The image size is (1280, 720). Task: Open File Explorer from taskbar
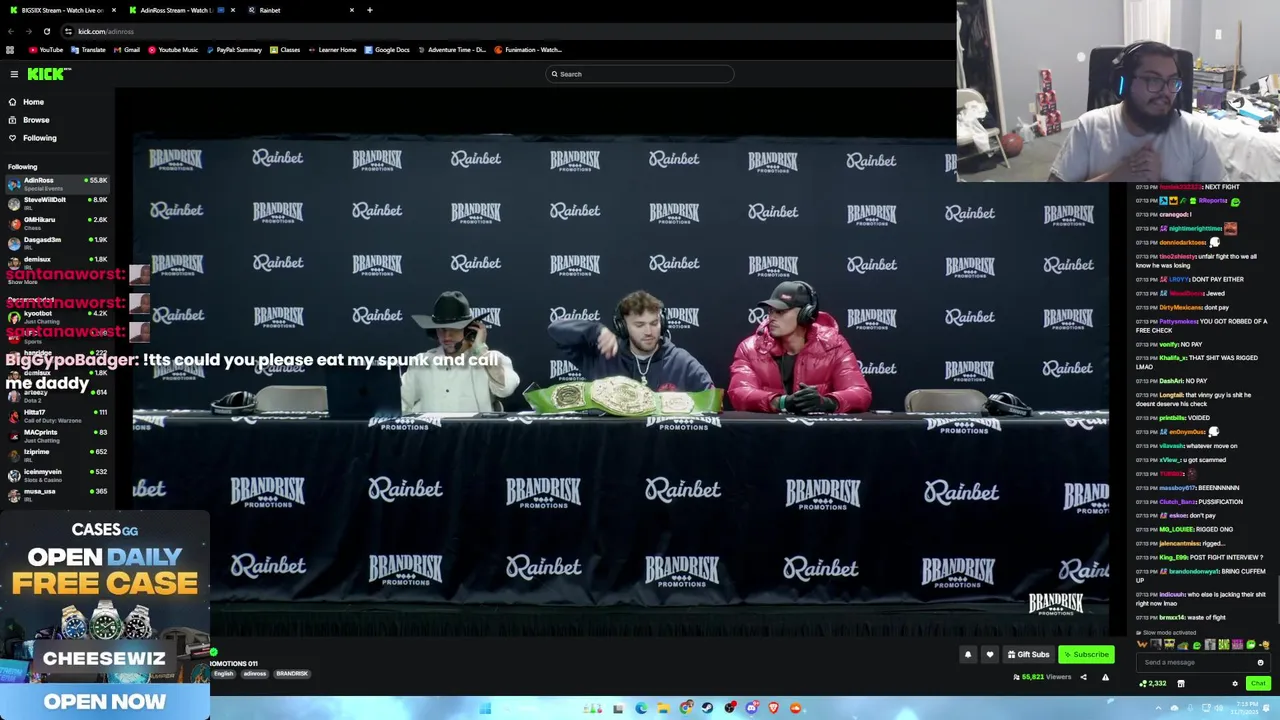pos(663,708)
